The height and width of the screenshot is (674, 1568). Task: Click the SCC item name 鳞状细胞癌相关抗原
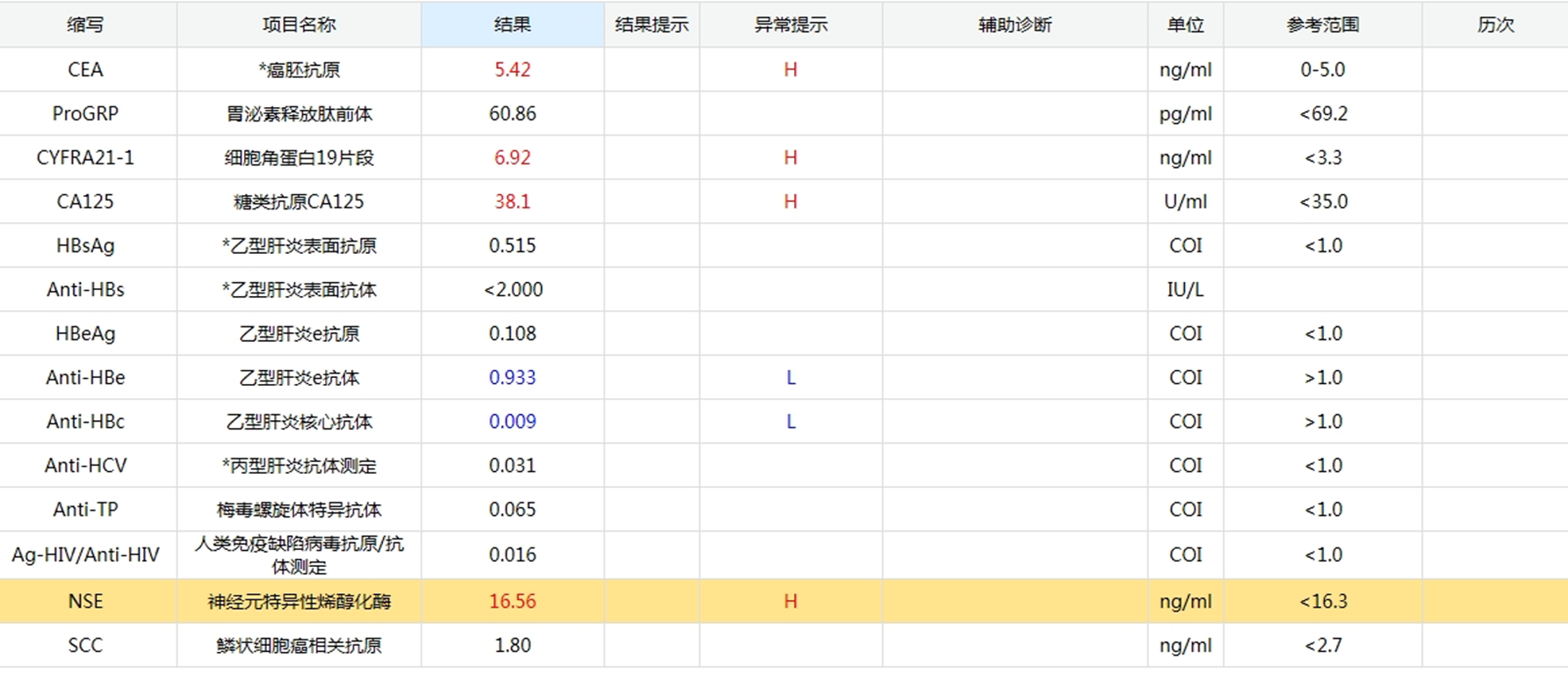coord(299,645)
